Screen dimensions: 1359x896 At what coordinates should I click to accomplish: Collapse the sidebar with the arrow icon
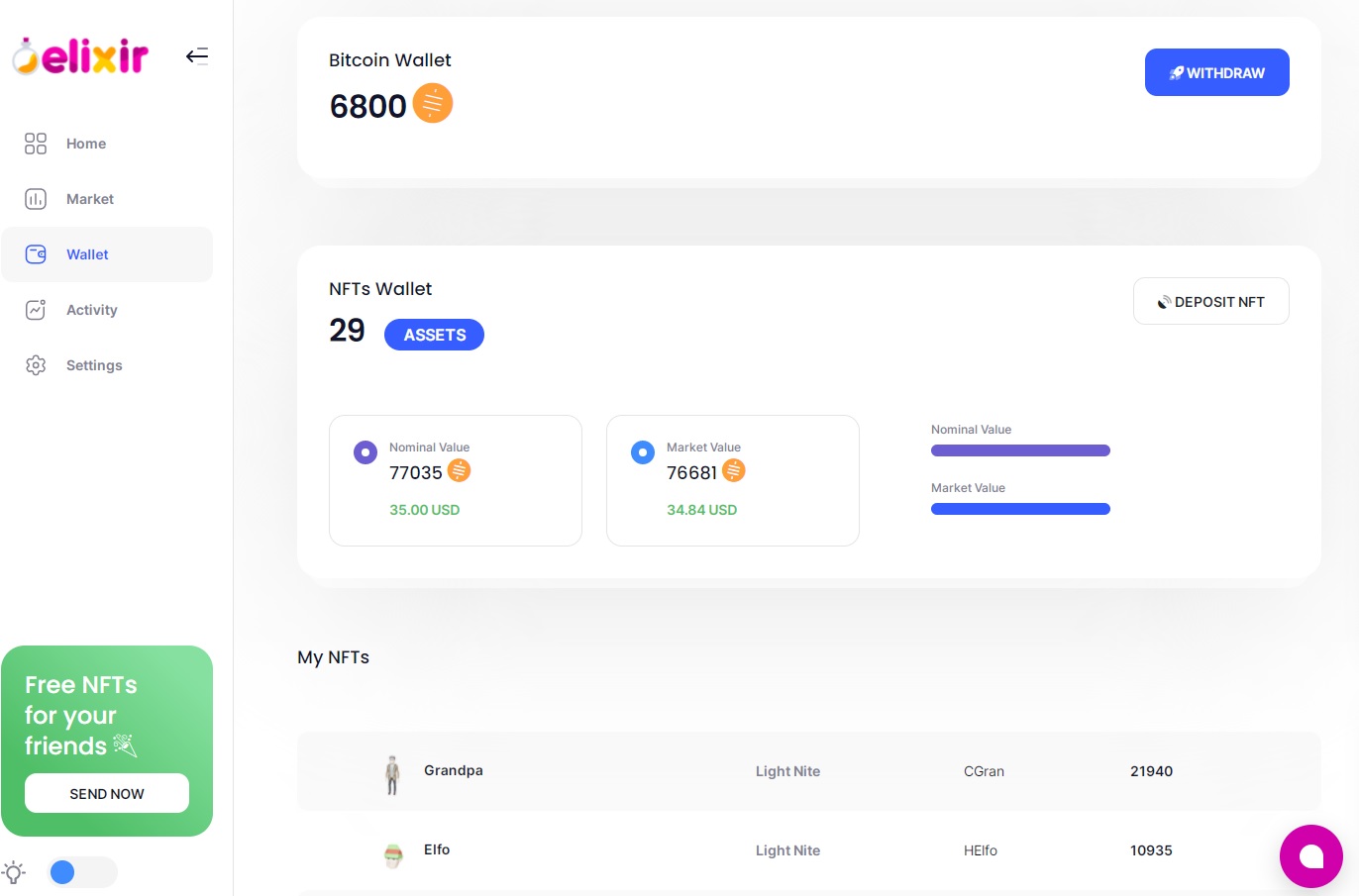point(197,55)
